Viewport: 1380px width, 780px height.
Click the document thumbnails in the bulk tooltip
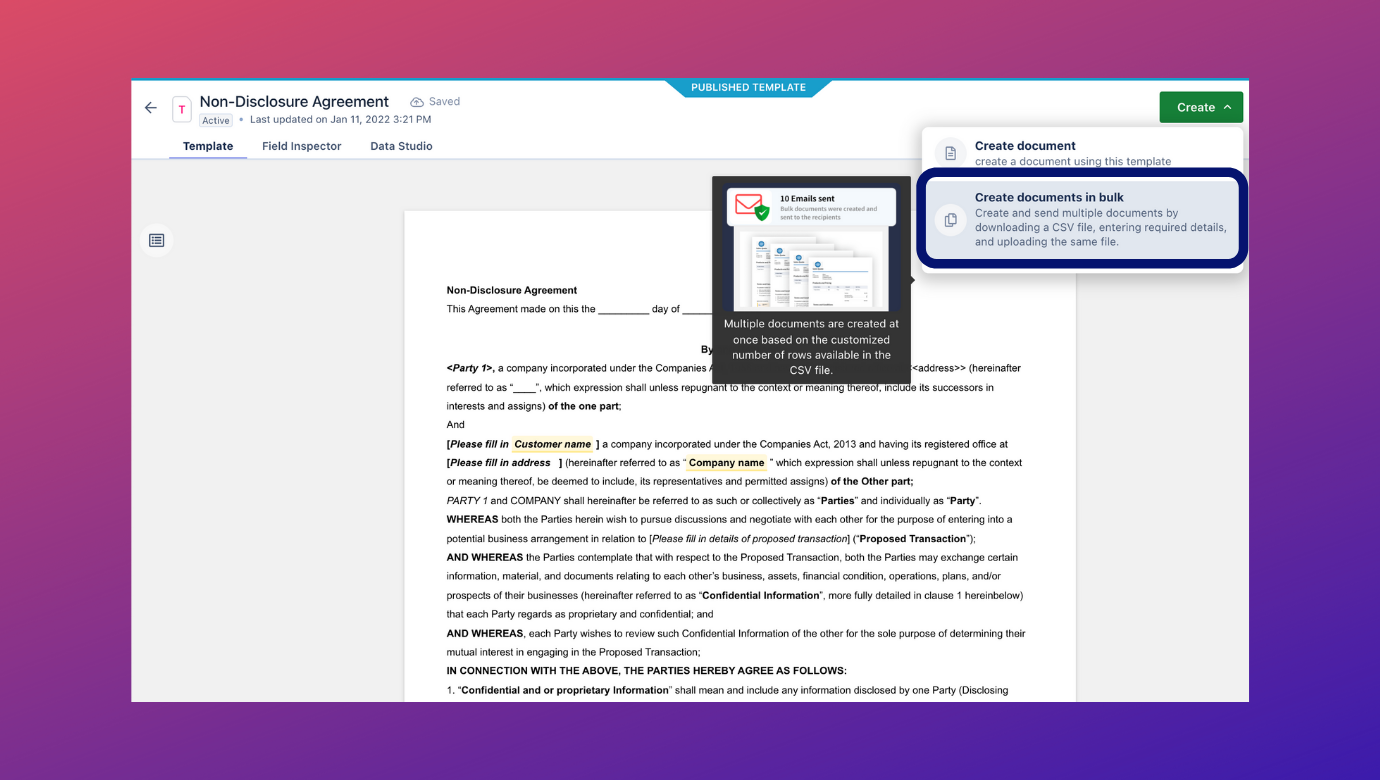[811, 270]
